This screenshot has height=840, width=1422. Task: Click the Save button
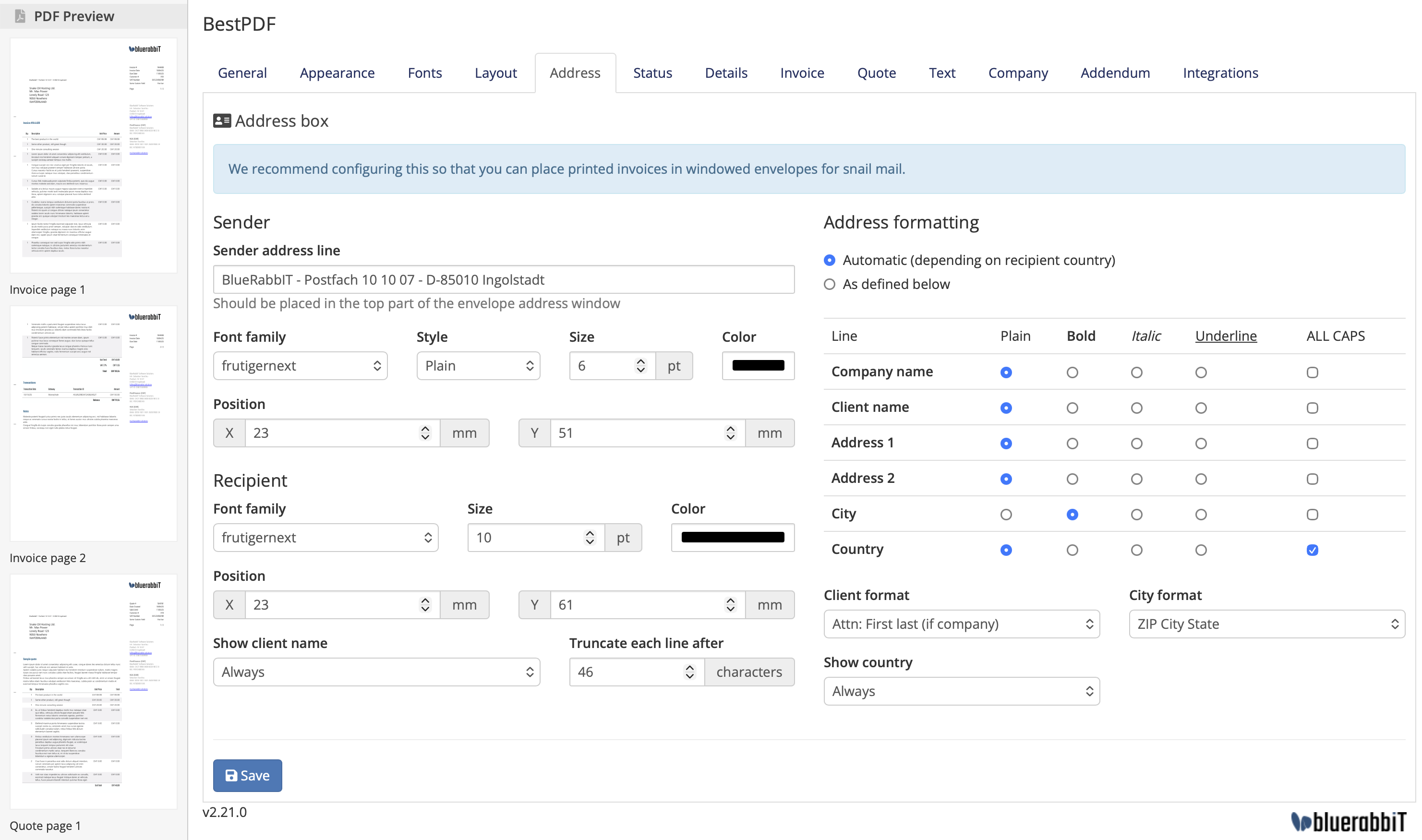pyautogui.click(x=247, y=775)
